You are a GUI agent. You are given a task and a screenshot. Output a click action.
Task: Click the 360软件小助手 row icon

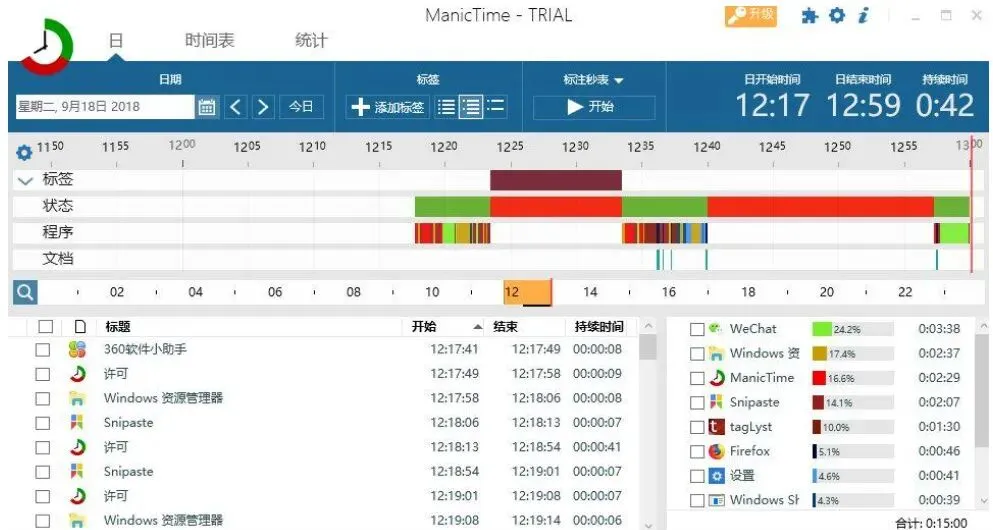click(77, 349)
